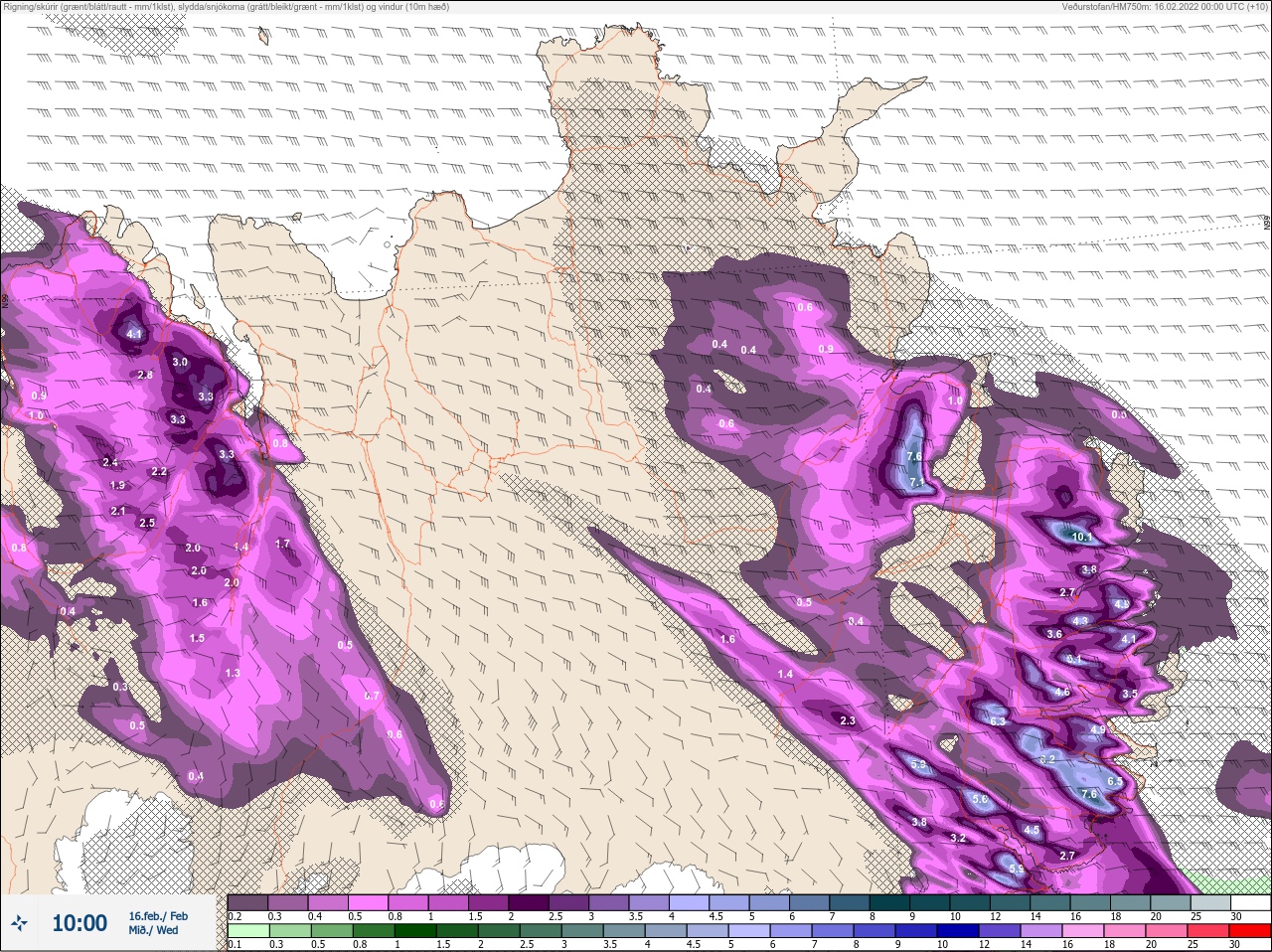The height and width of the screenshot is (952, 1272).
Task: Click the 4.6 precipitation value on the map
Action: point(1062,693)
